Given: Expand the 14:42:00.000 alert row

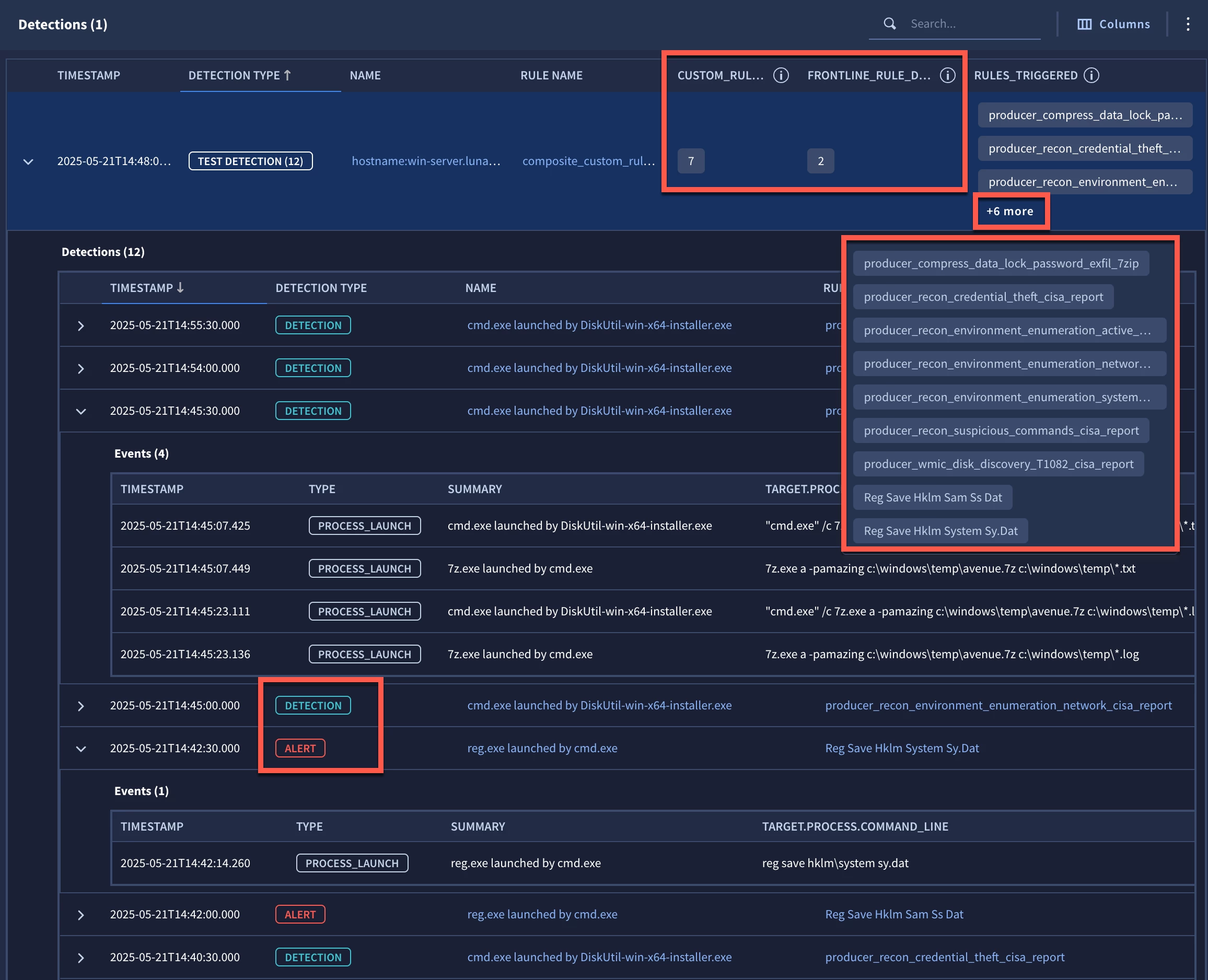Looking at the screenshot, I should point(80,915).
